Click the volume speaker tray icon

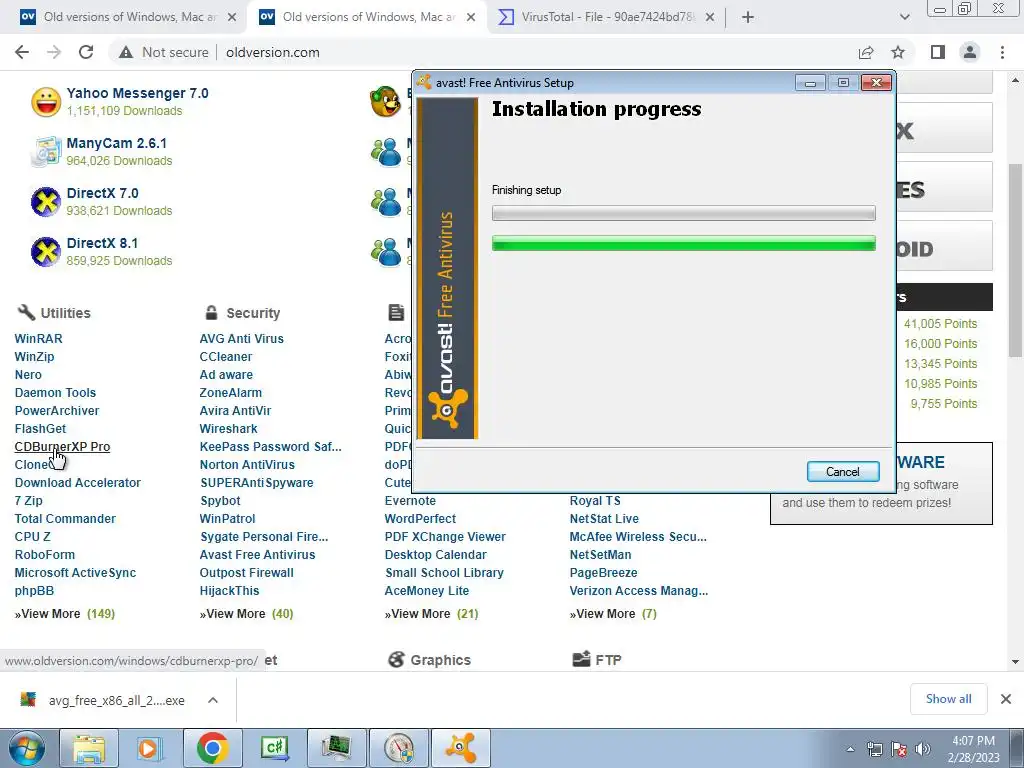point(922,749)
